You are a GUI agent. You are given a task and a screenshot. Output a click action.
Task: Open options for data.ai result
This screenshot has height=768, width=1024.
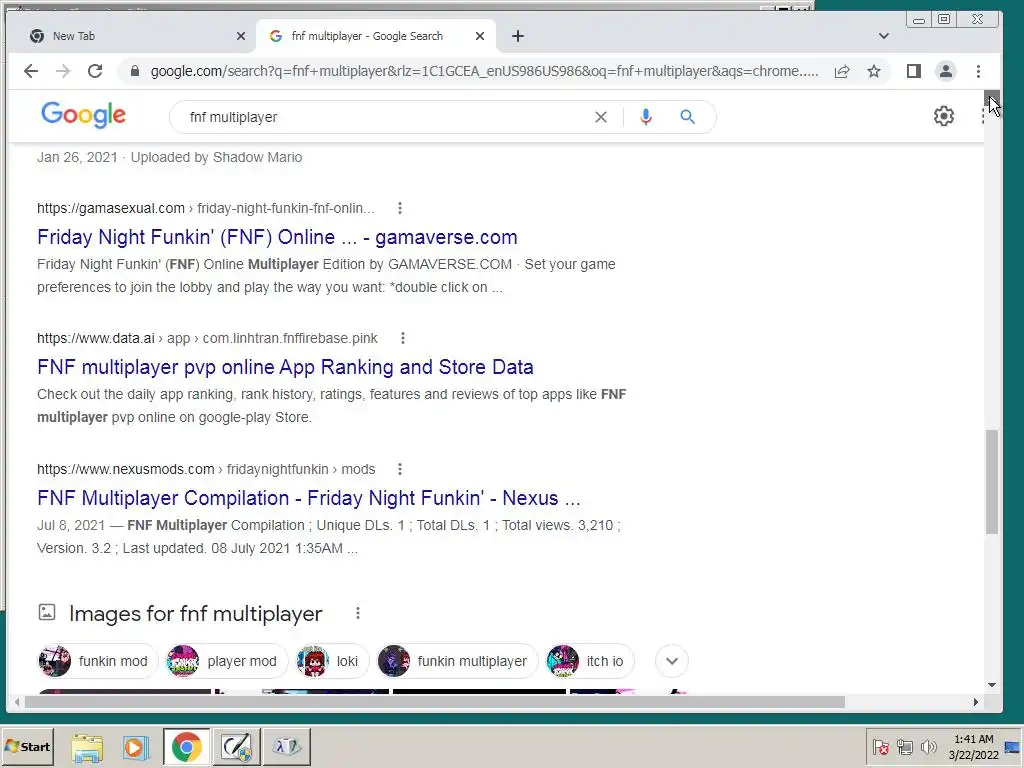pyautogui.click(x=402, y=338)
